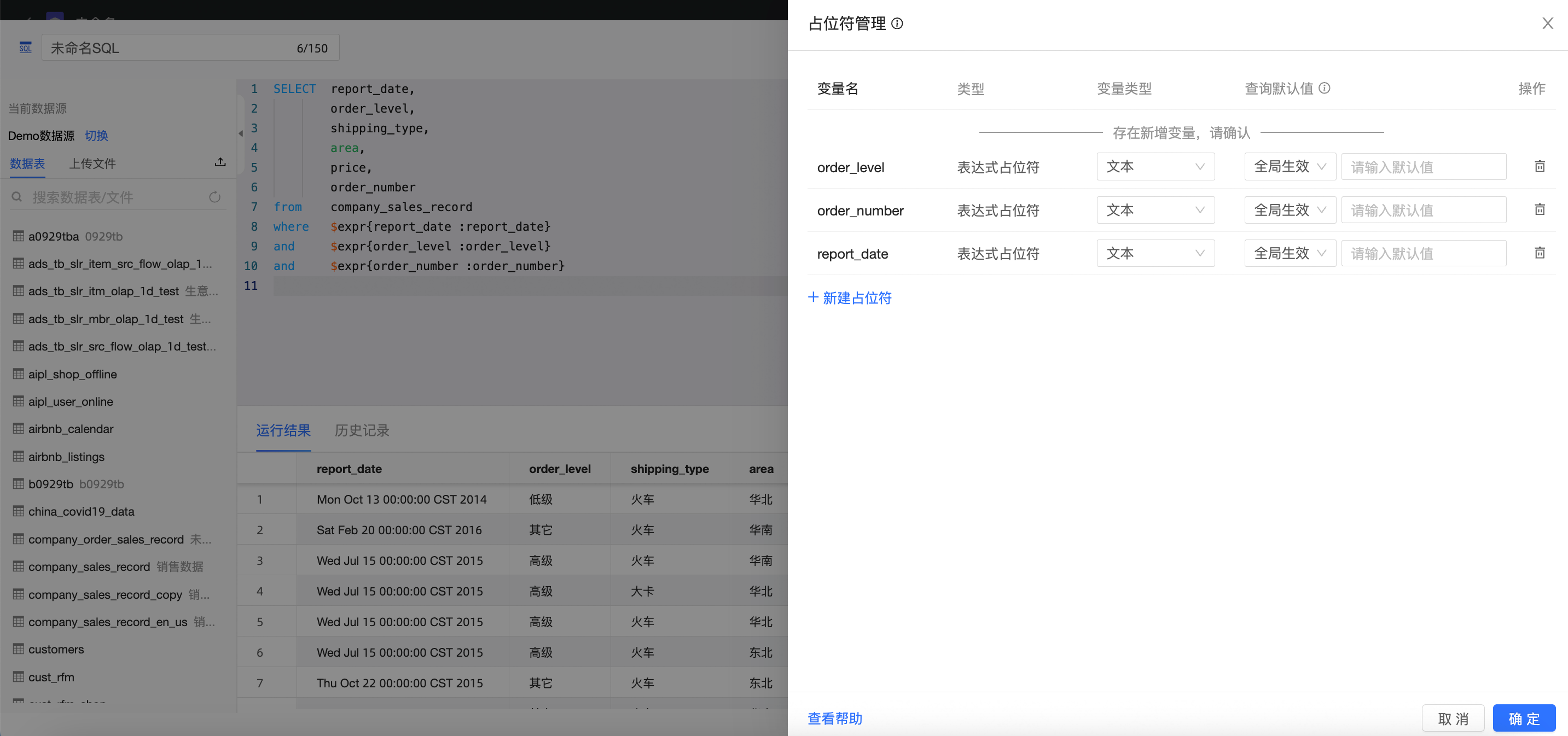Screen dimensions: 1568x736
Task: Open 全局生效 dropdown for report_date
Action: pyautogui.click(x=1290, y=253)
